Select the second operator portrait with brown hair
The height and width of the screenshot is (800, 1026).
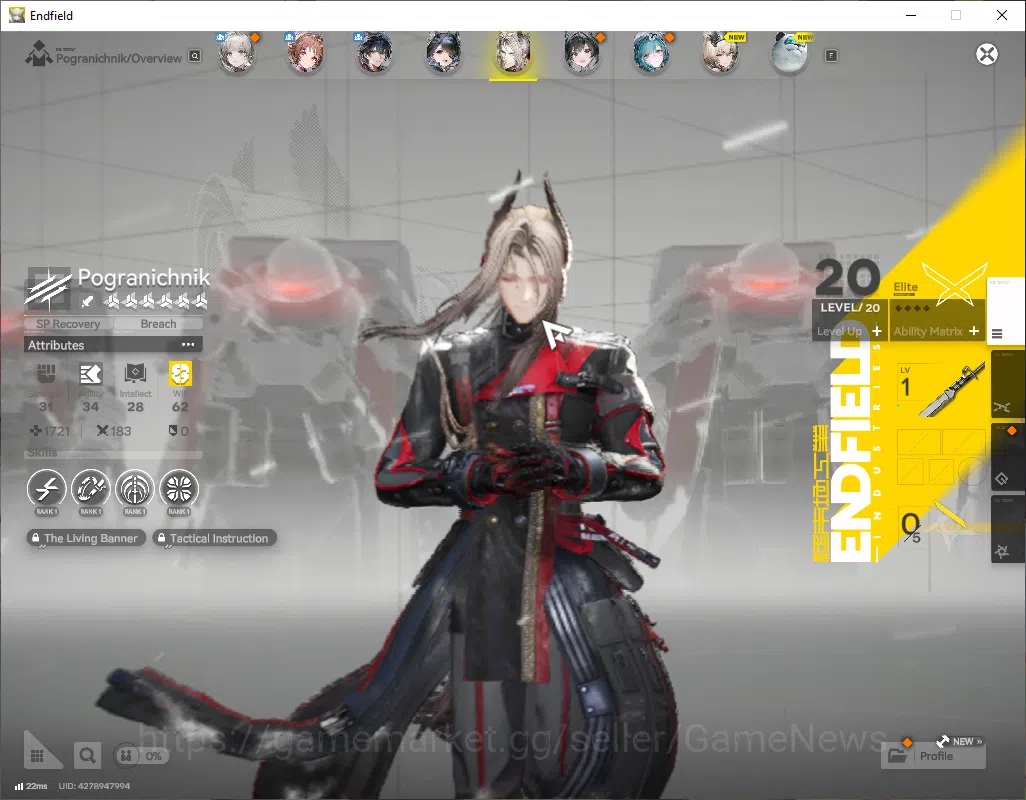pyautogui.click(x=306, y=52)
